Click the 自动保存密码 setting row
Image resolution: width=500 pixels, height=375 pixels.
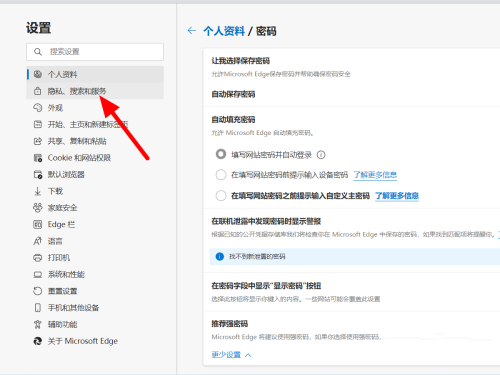click(x=352, y=94)
